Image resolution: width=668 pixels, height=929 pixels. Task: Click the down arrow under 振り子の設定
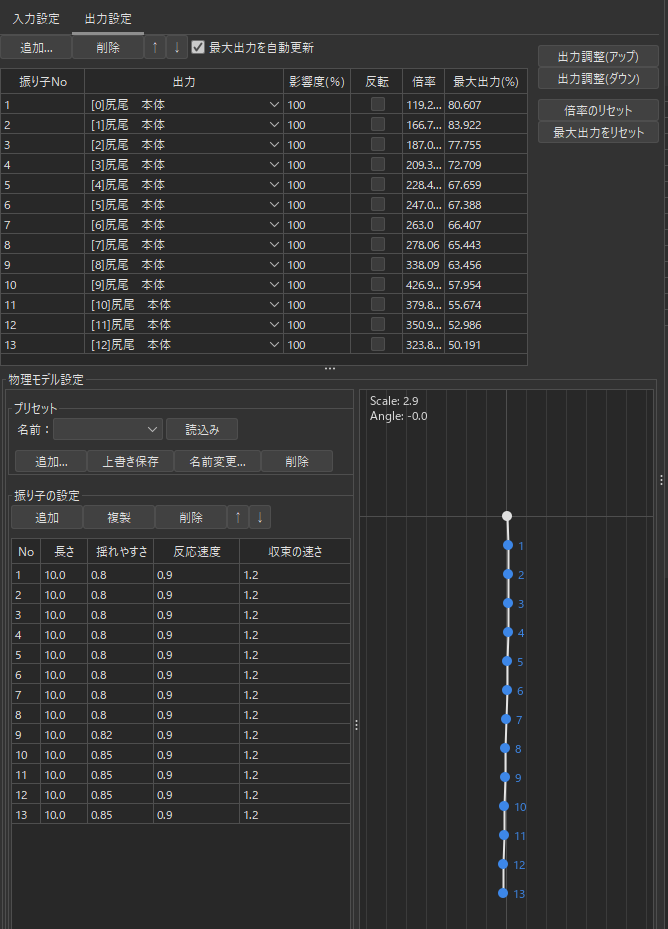[x=260, y=517]
